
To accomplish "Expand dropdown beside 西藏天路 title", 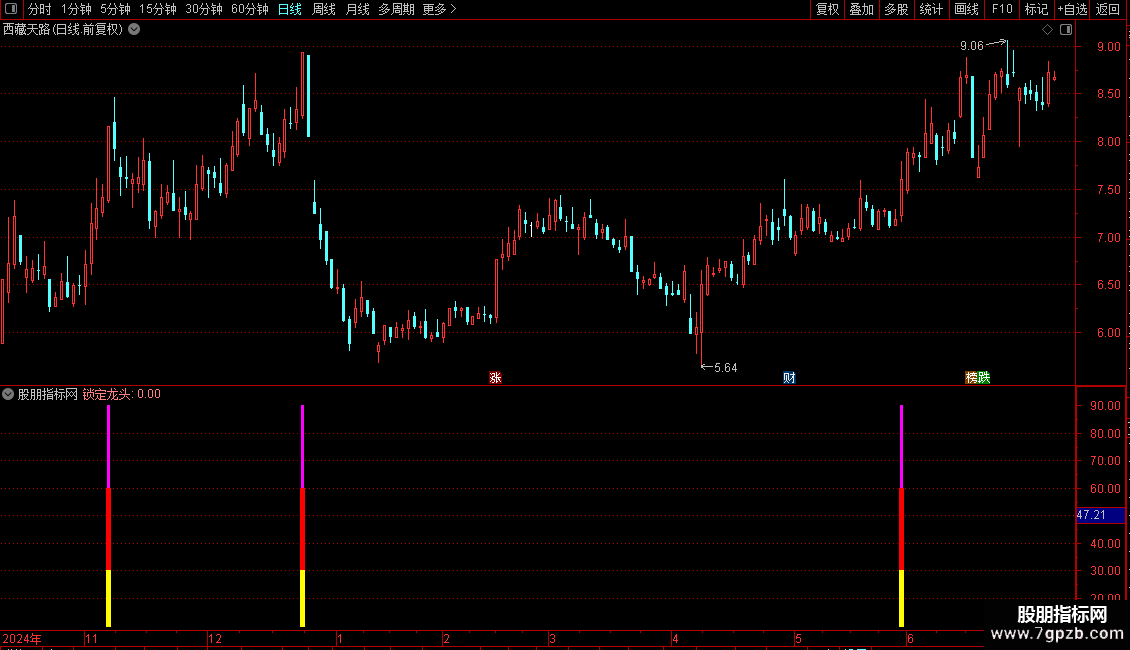I will pyautogui.click(x=134, y=30).
